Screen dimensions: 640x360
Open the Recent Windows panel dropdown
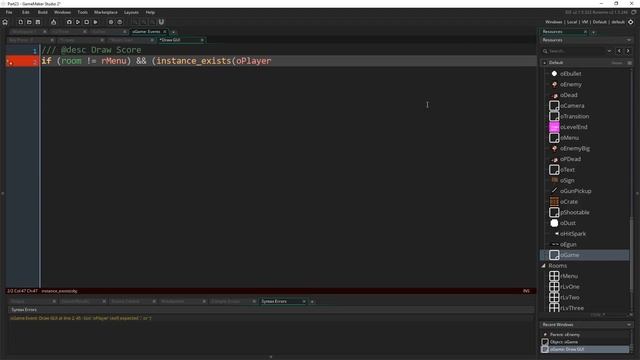[629, 325]
